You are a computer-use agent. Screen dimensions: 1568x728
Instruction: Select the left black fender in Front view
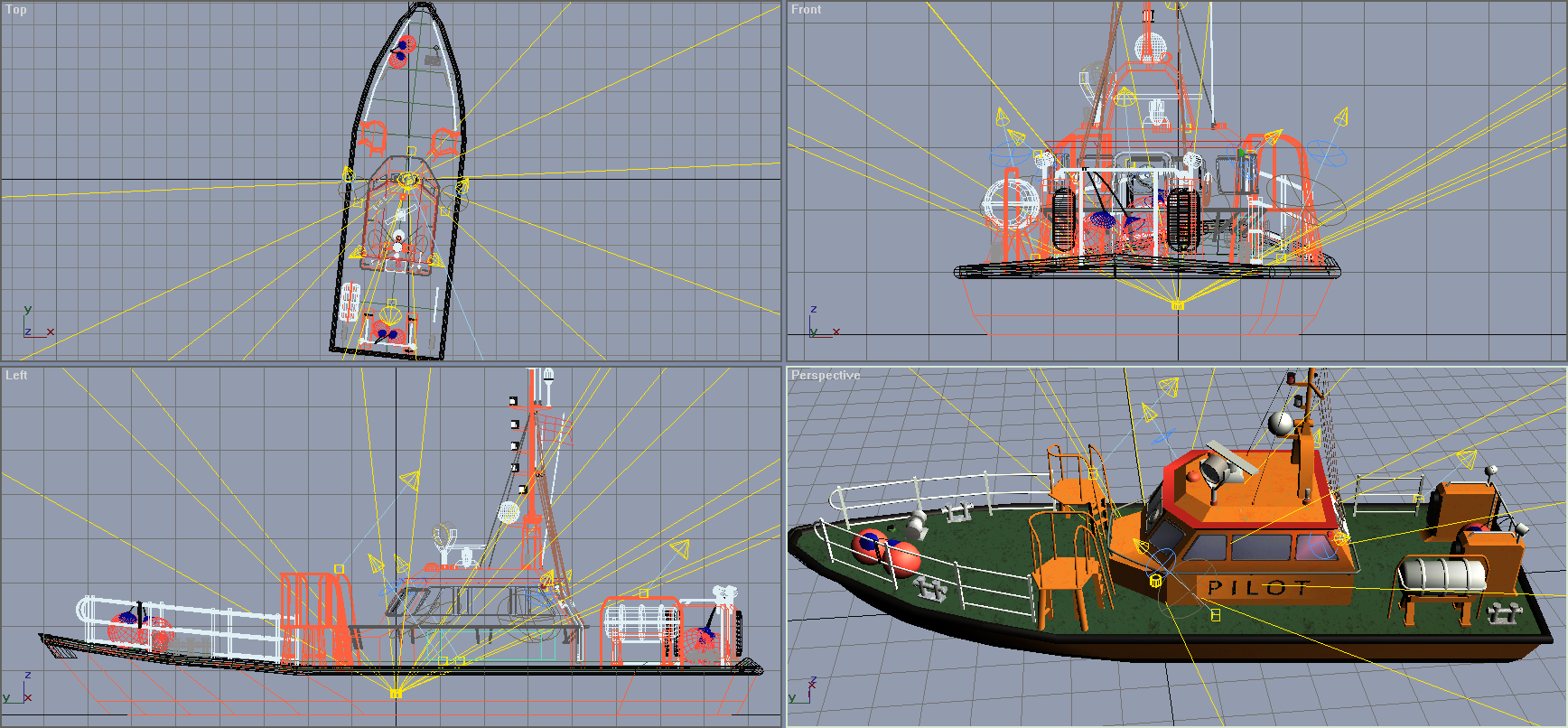[1064, 219]
